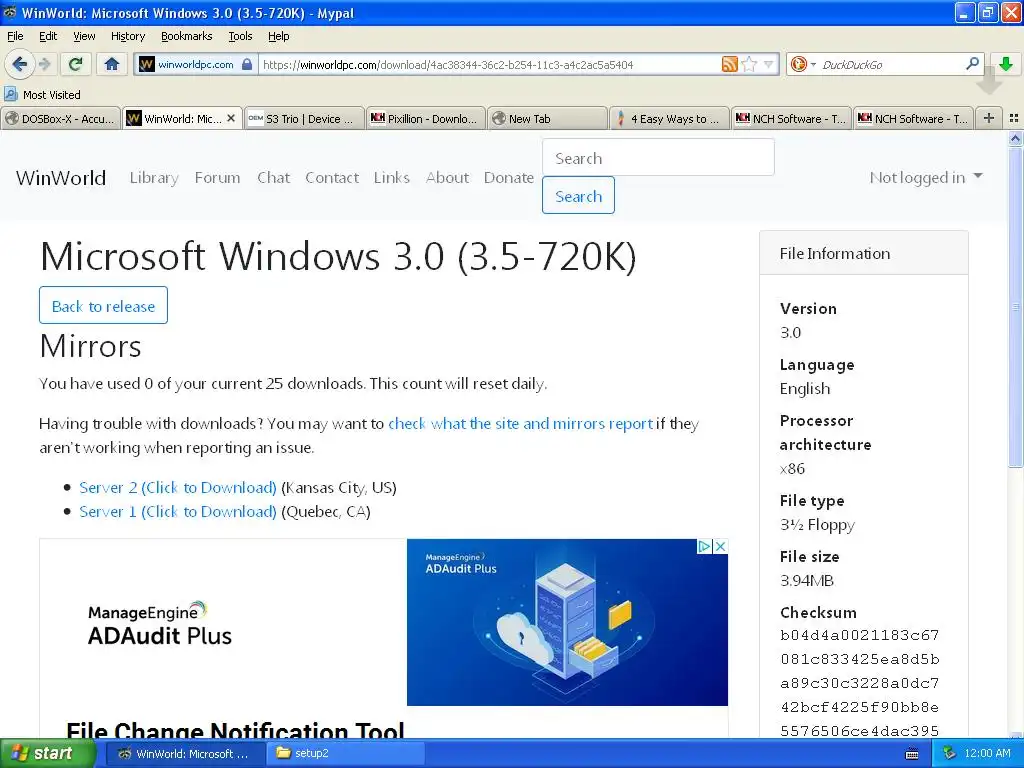Close the ADAudit Plus advertisement
The height and width of the screenshot is (768, 1024).
[720, 546]
